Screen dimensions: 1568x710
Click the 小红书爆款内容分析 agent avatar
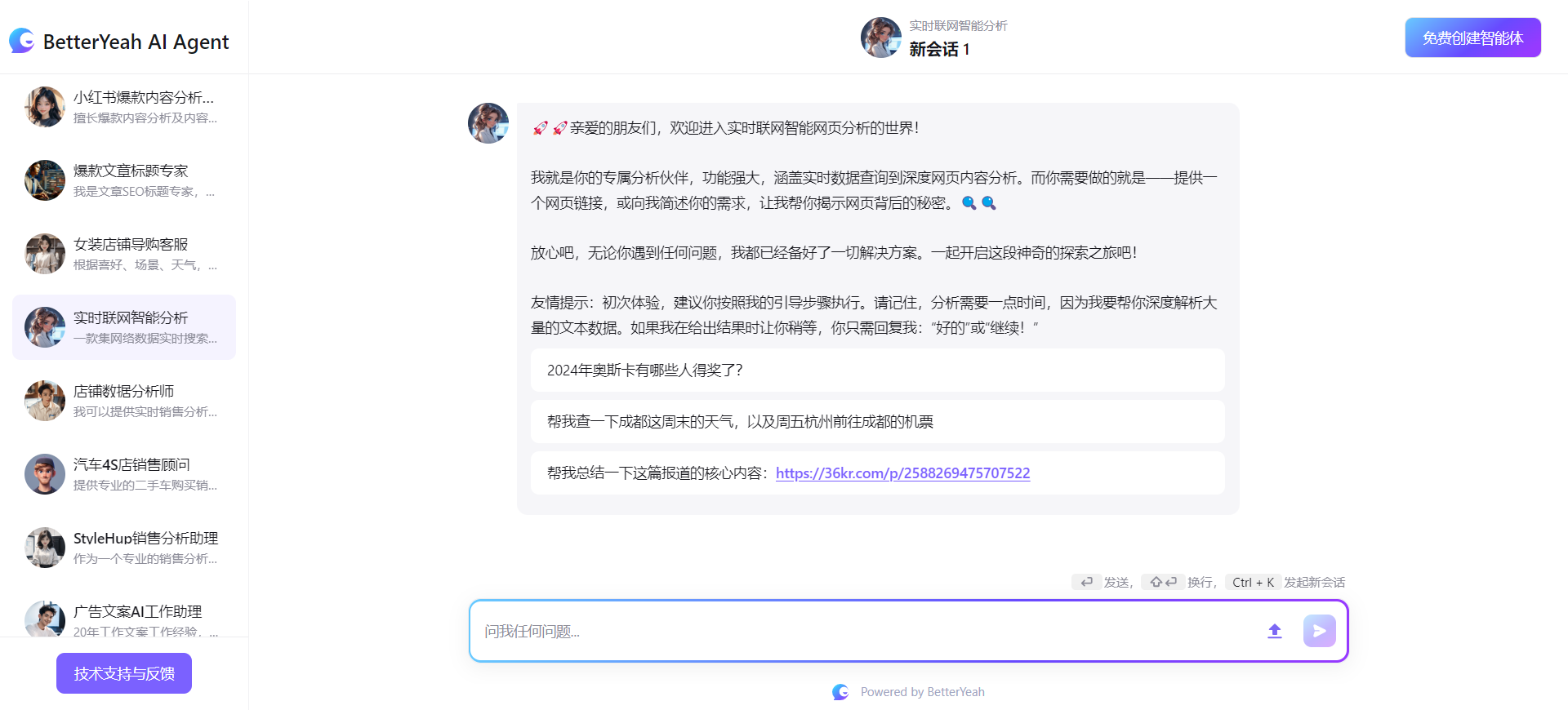coord(45,107)
